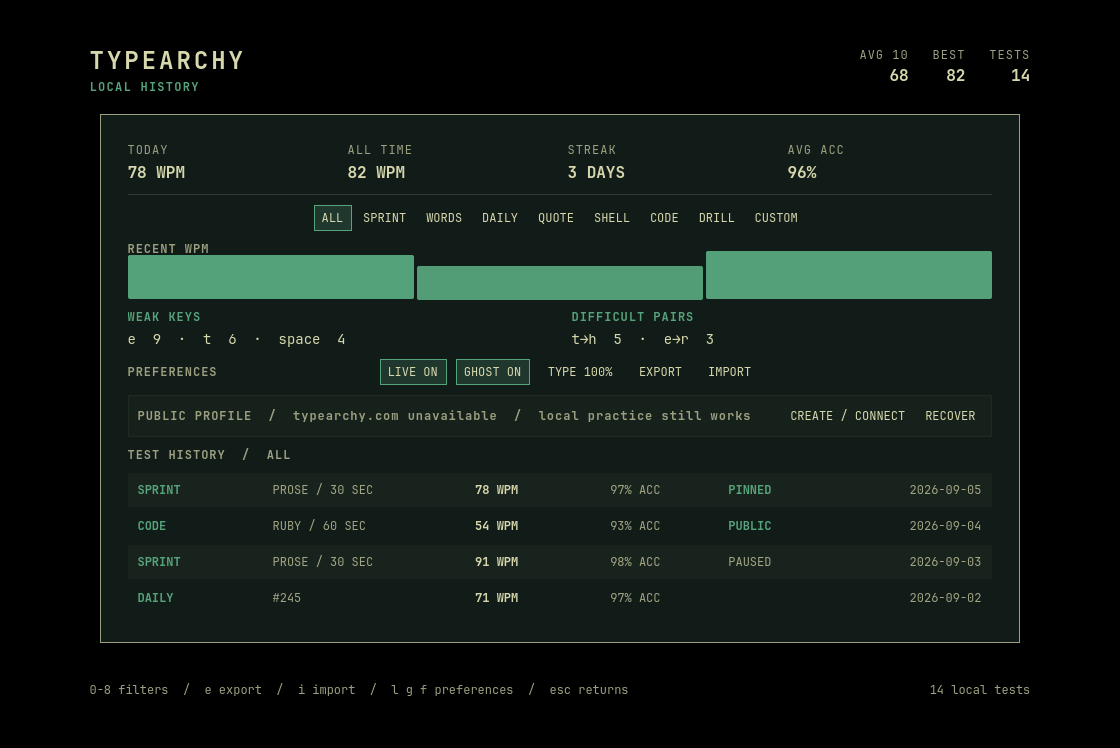Click the PINNED status label
Viewport: 1120px width, 748px height.
pyautogui.click(x=749, y=490)
